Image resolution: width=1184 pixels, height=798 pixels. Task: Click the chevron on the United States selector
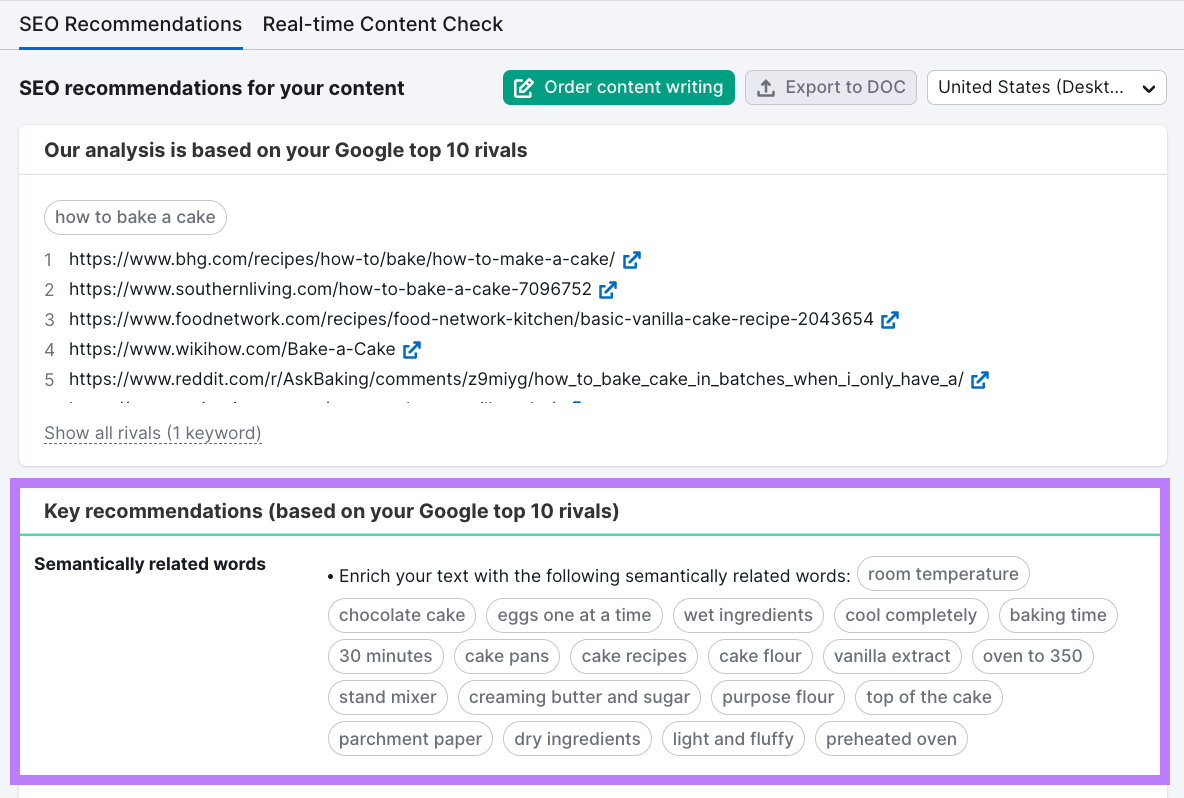pos(1148,87)
